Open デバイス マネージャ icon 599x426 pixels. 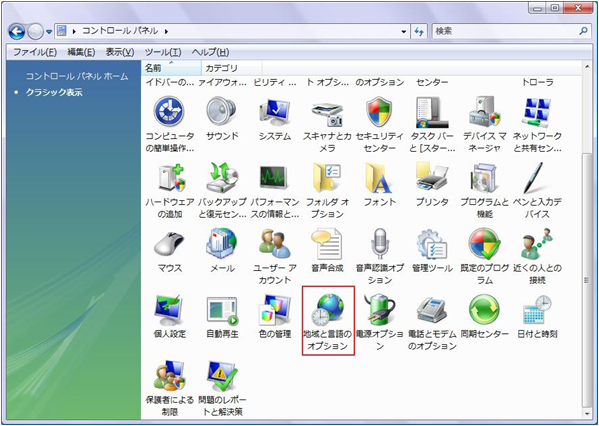click(x=484, y=112)
